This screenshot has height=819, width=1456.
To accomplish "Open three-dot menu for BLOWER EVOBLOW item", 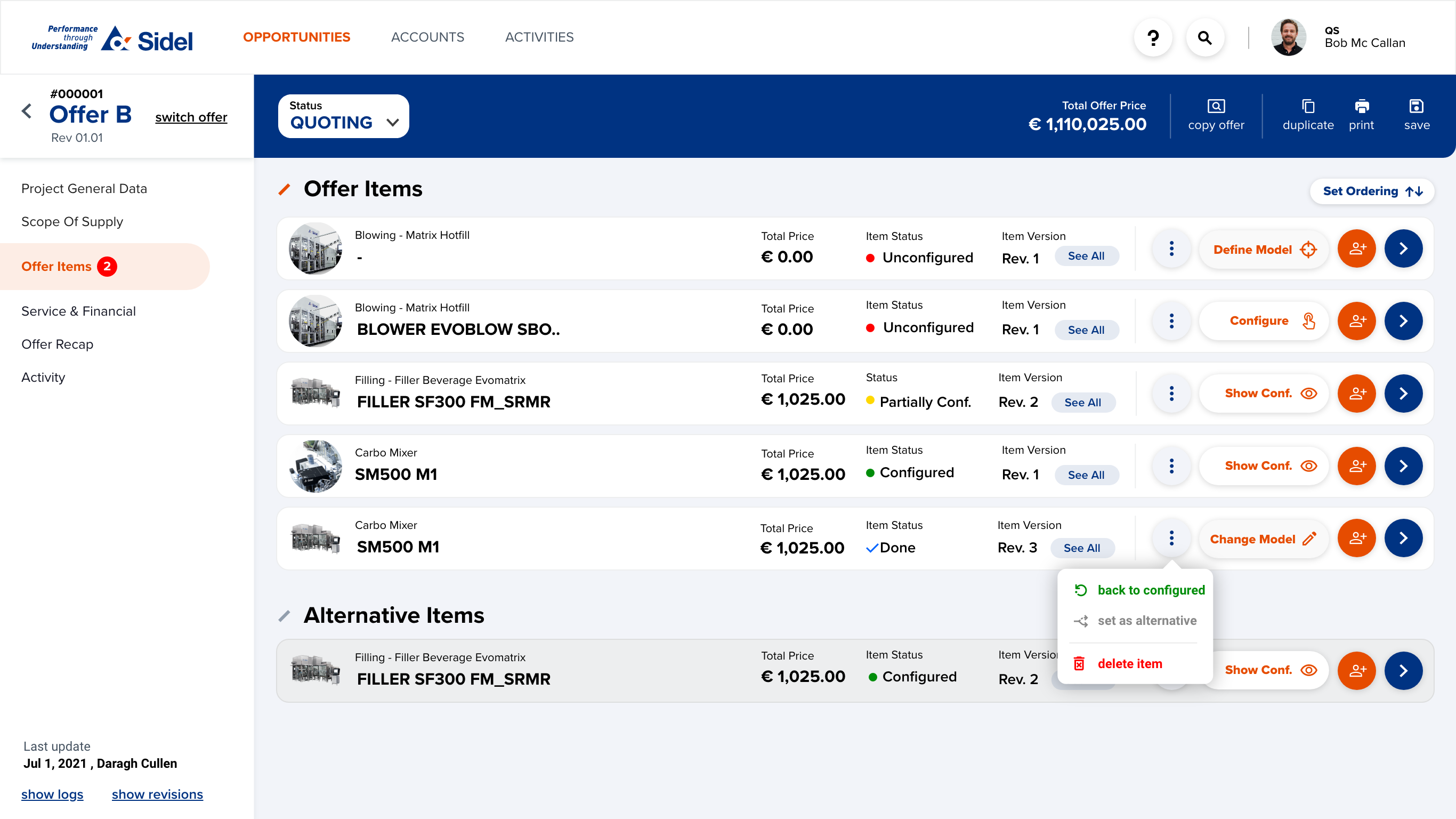I will point(1171,320).
